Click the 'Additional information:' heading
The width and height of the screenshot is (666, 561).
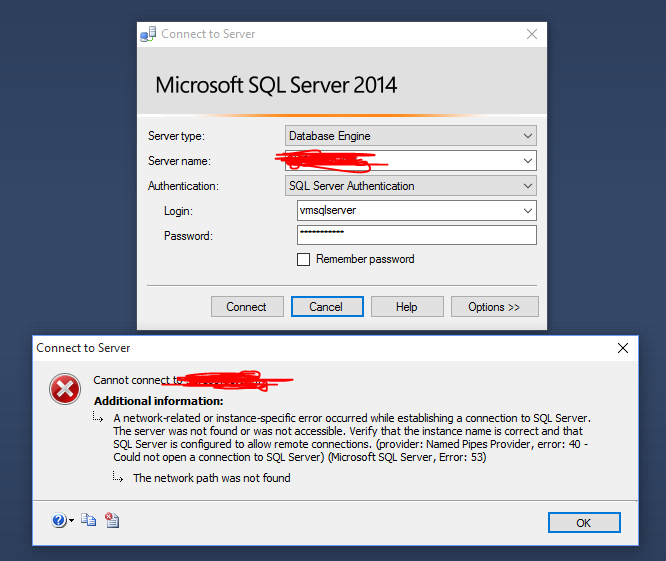tap(158, 401)
